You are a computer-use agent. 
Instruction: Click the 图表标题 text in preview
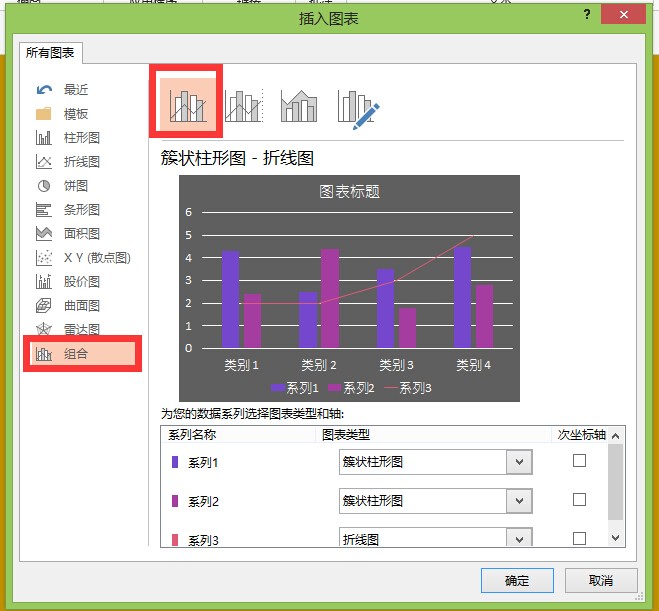click(x=349, y=192)
